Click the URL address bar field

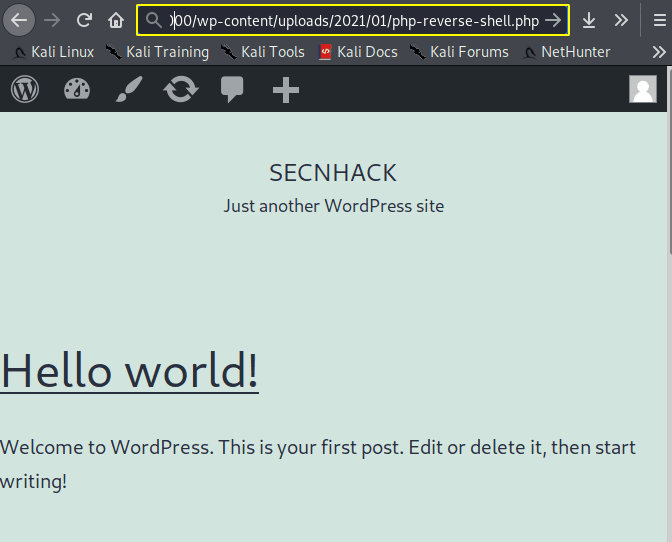tap(353, 20)
